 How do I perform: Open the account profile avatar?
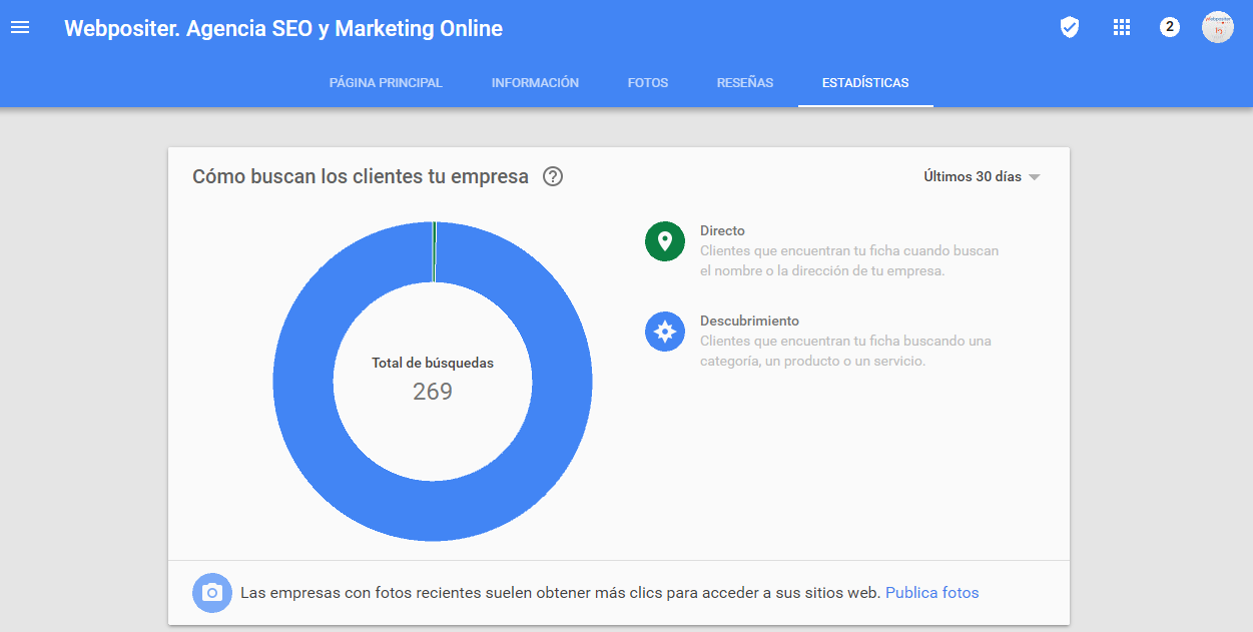click(1217, 28)
